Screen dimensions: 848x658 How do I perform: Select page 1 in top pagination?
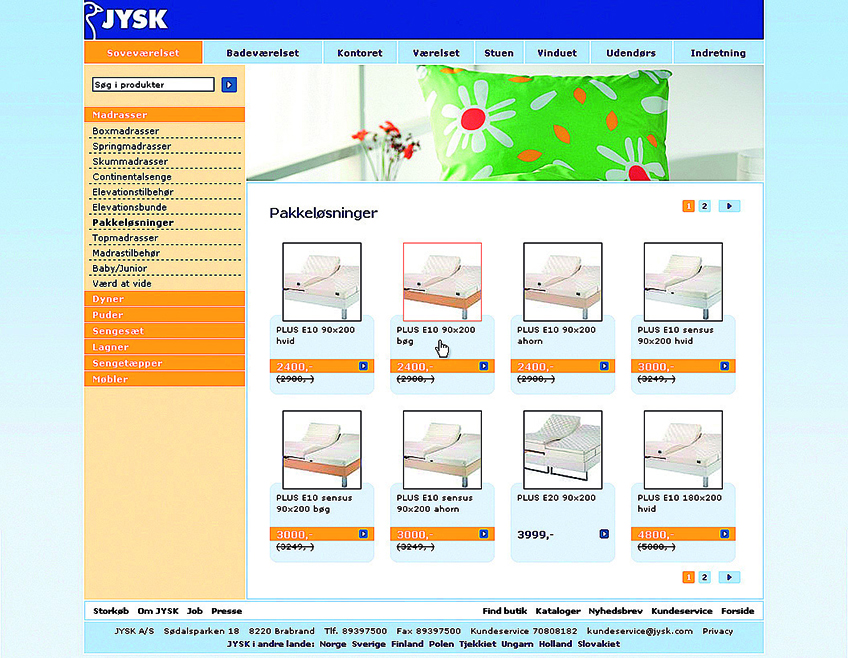click(x=688, y=206)
